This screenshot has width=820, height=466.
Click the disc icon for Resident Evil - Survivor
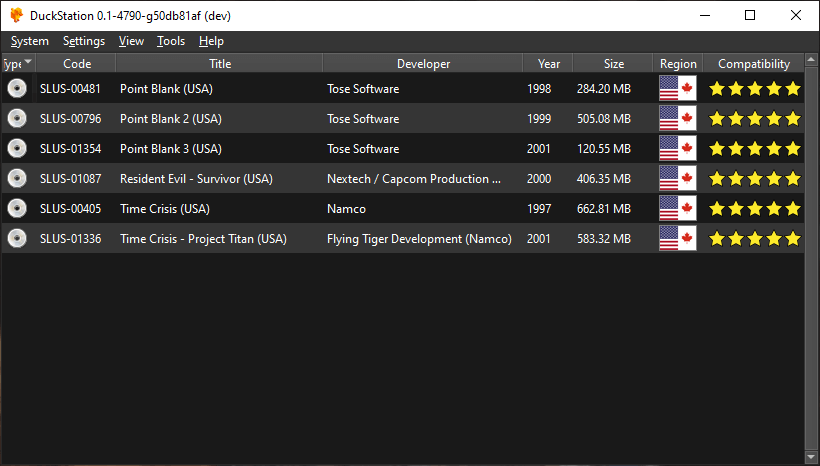(17, 178)
